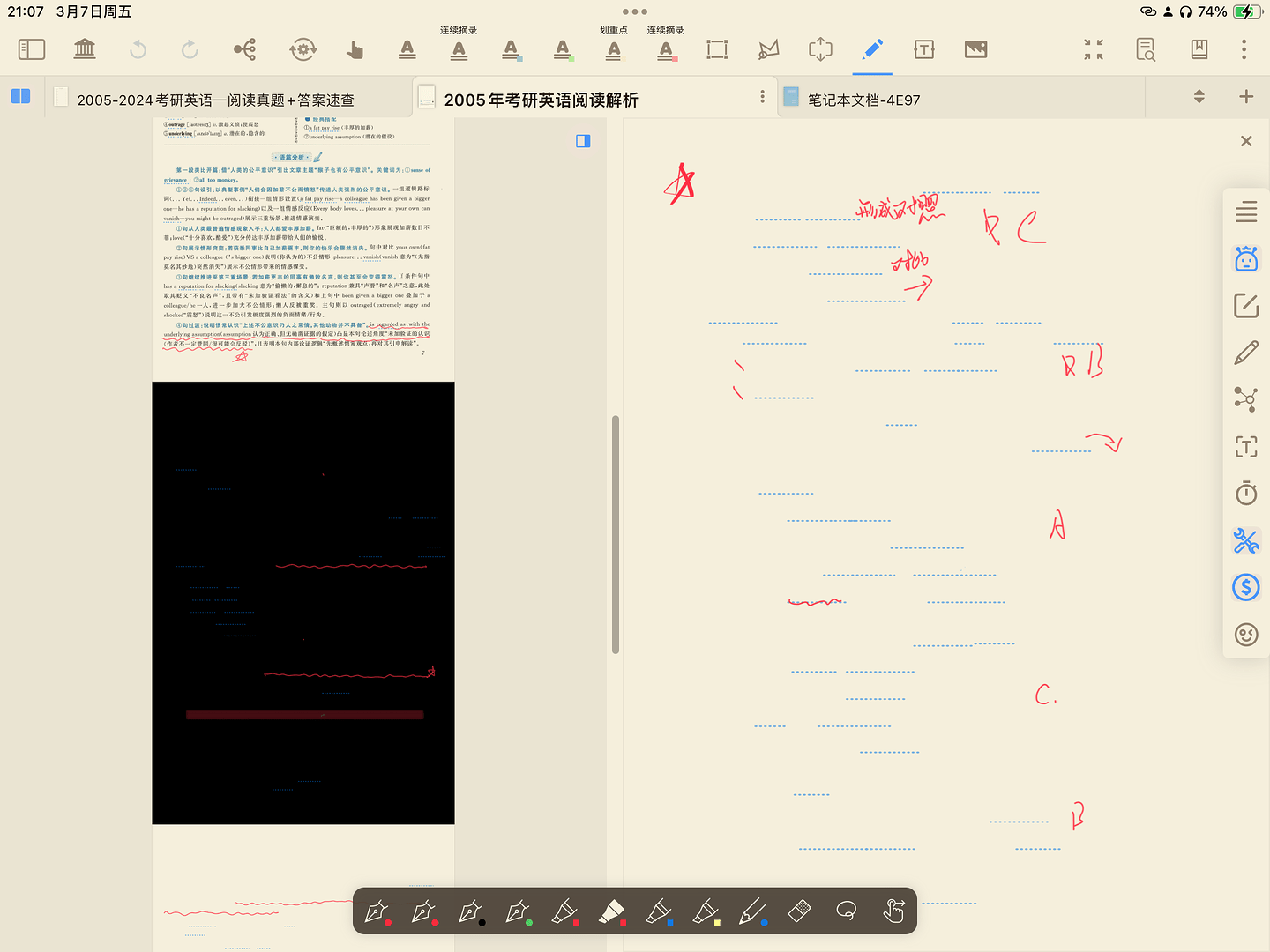
Task: Select the eraser tool
Action: click(x=799, y=911)
